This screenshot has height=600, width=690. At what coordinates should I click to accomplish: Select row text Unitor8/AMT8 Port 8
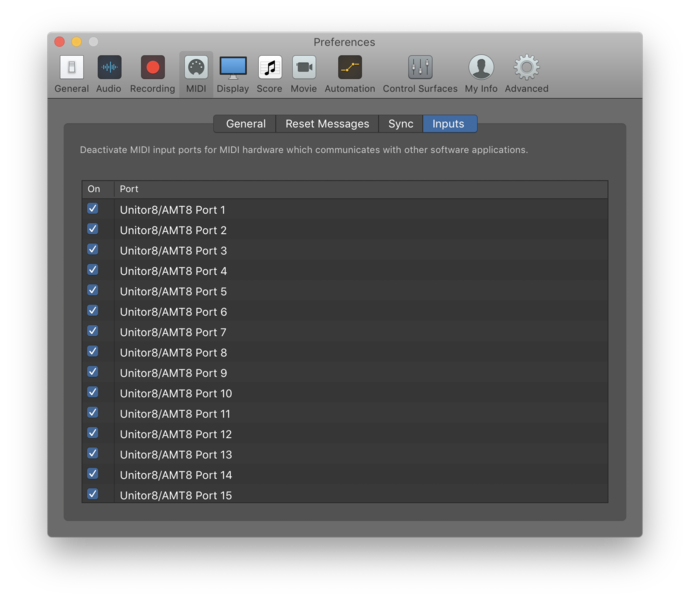(x=173, y=353)
